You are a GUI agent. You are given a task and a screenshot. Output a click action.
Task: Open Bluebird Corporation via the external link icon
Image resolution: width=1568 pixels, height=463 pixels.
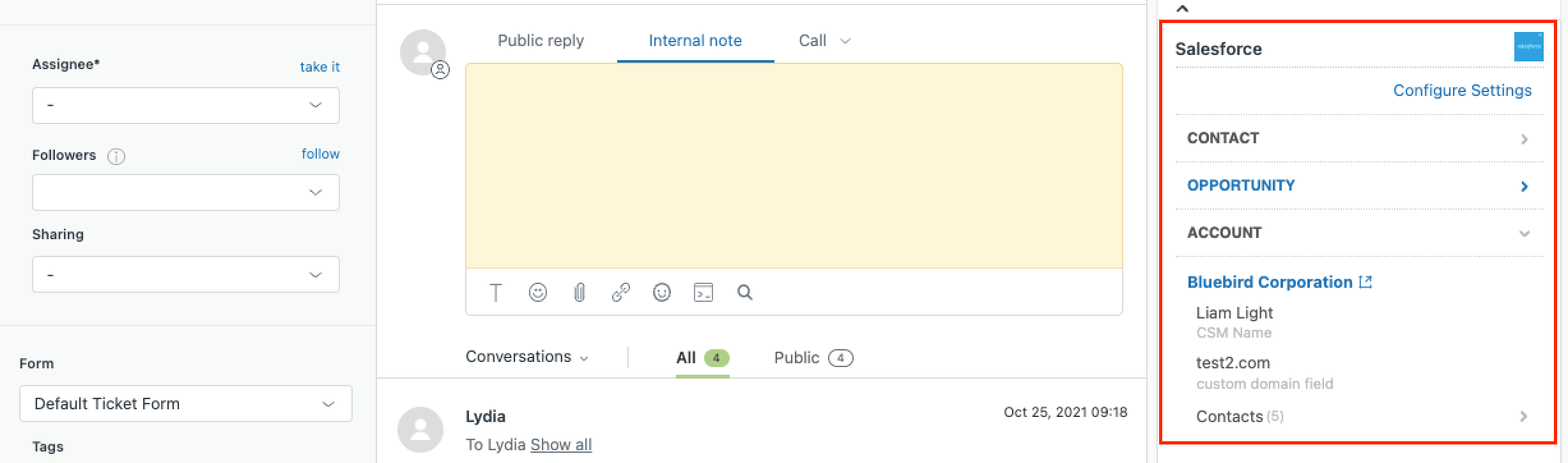(x=1367, y=280)
